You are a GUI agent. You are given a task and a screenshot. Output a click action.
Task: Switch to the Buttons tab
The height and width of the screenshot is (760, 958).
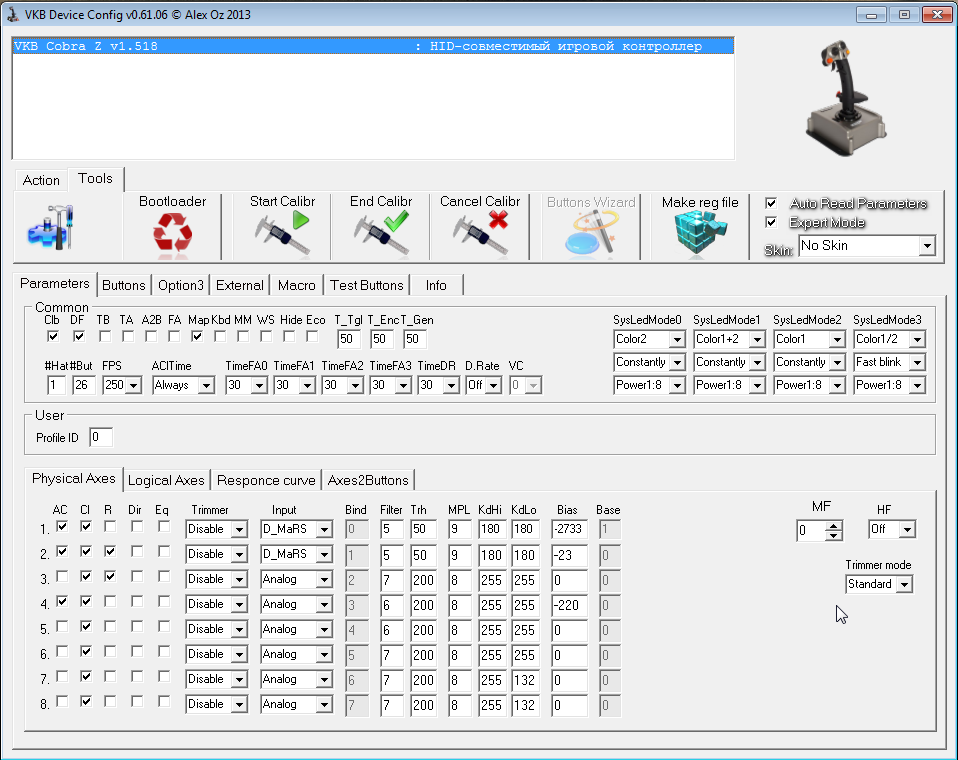pyautogui.click(x=124, y=285)
